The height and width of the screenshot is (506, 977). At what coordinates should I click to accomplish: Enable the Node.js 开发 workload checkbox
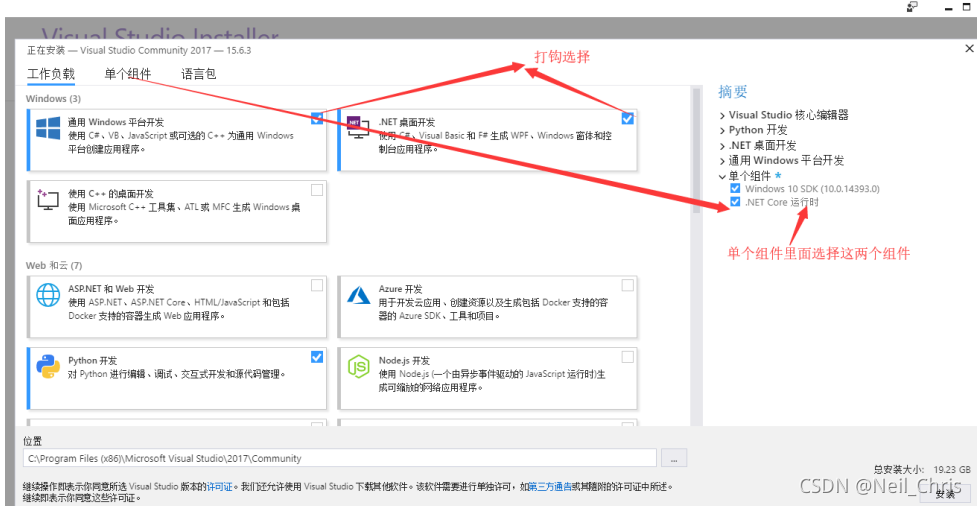point(627,357)
